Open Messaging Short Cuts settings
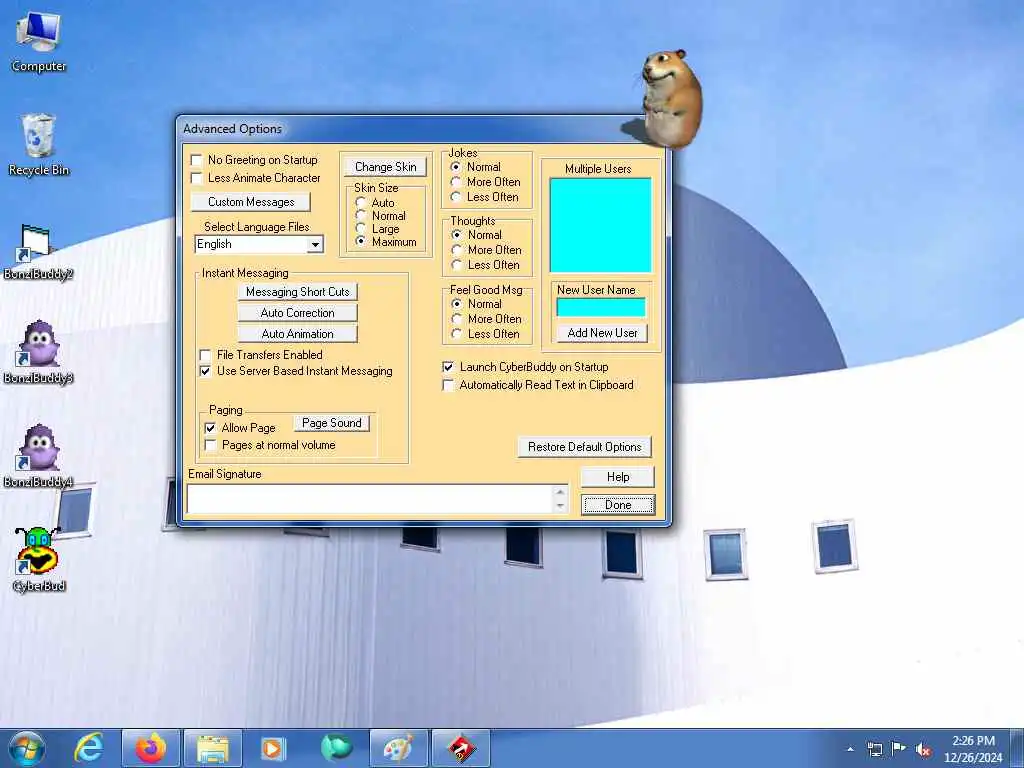The width and height of the screenshot is (1024, 768). [297, 292]
